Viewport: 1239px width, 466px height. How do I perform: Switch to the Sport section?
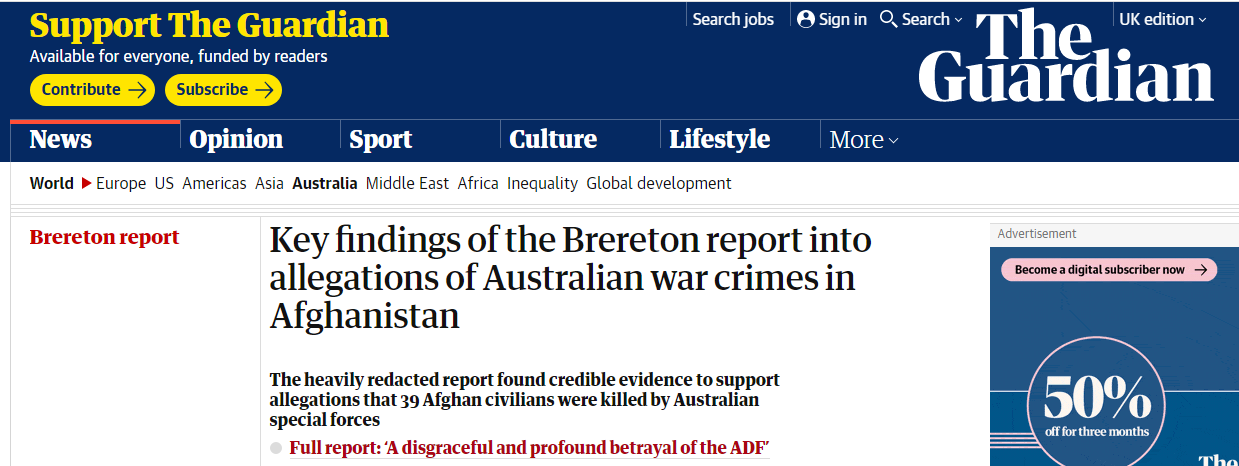tap(380, 140)
